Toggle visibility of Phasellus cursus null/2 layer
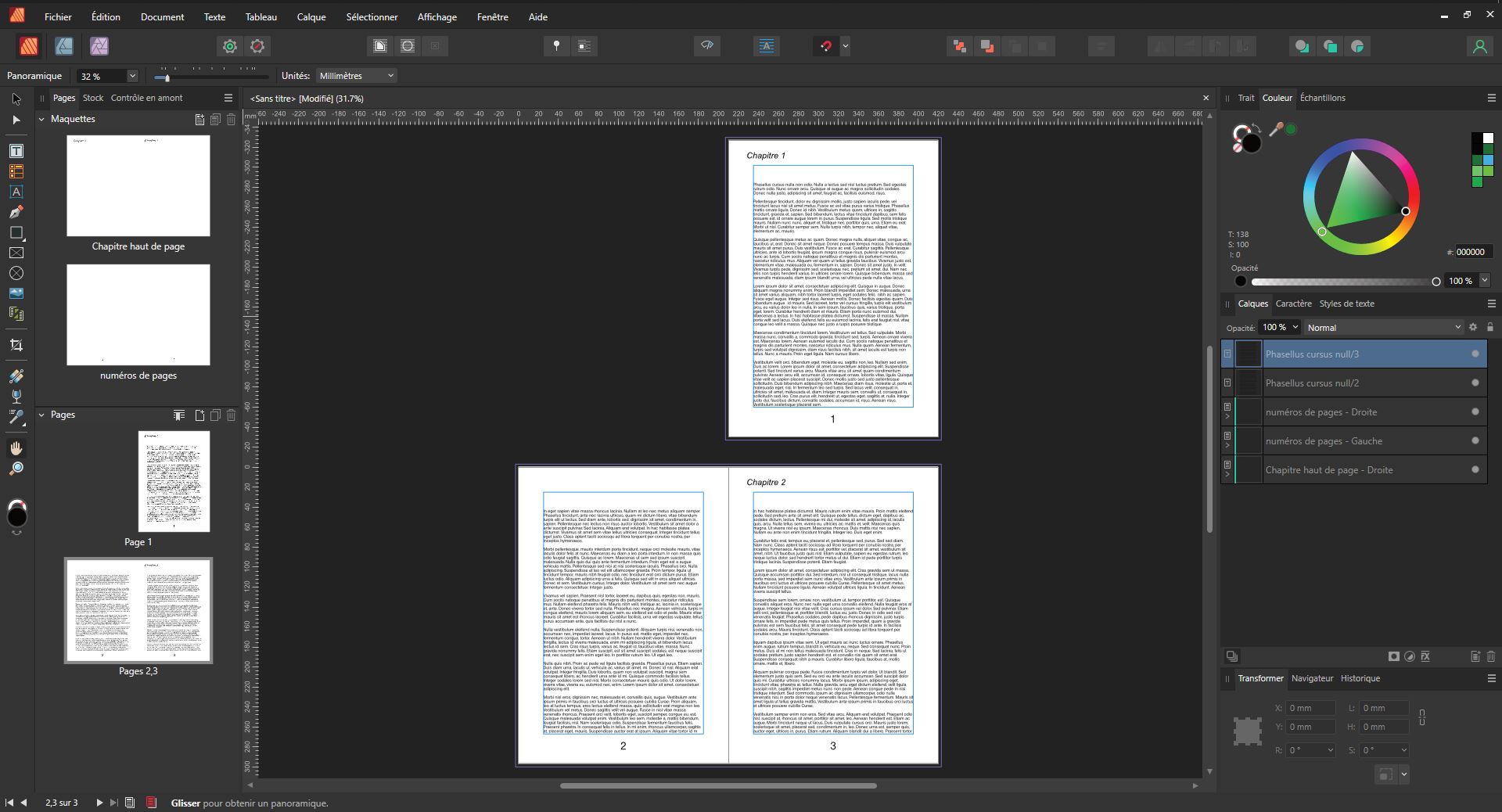 click(1475, 383)
